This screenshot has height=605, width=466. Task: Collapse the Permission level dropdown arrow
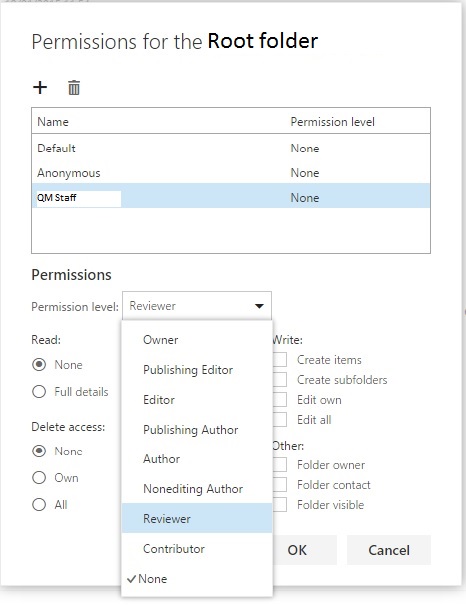(x=259, y=306)
